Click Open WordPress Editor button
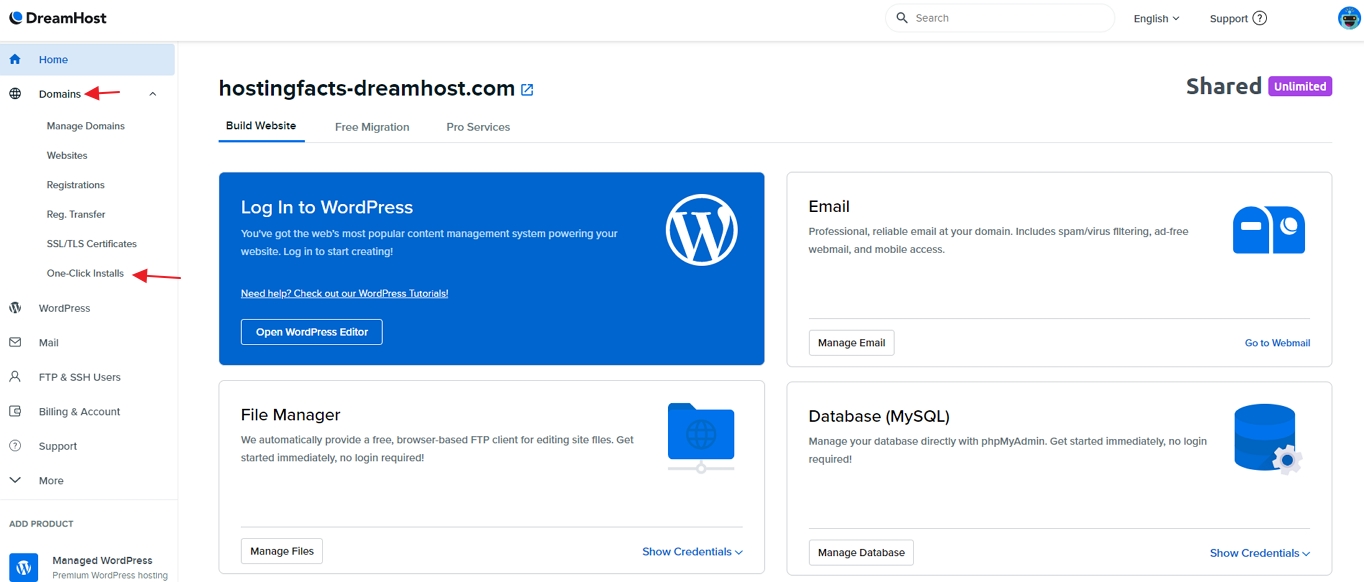This screenshot has height=582, width=1364. point(312,332)
